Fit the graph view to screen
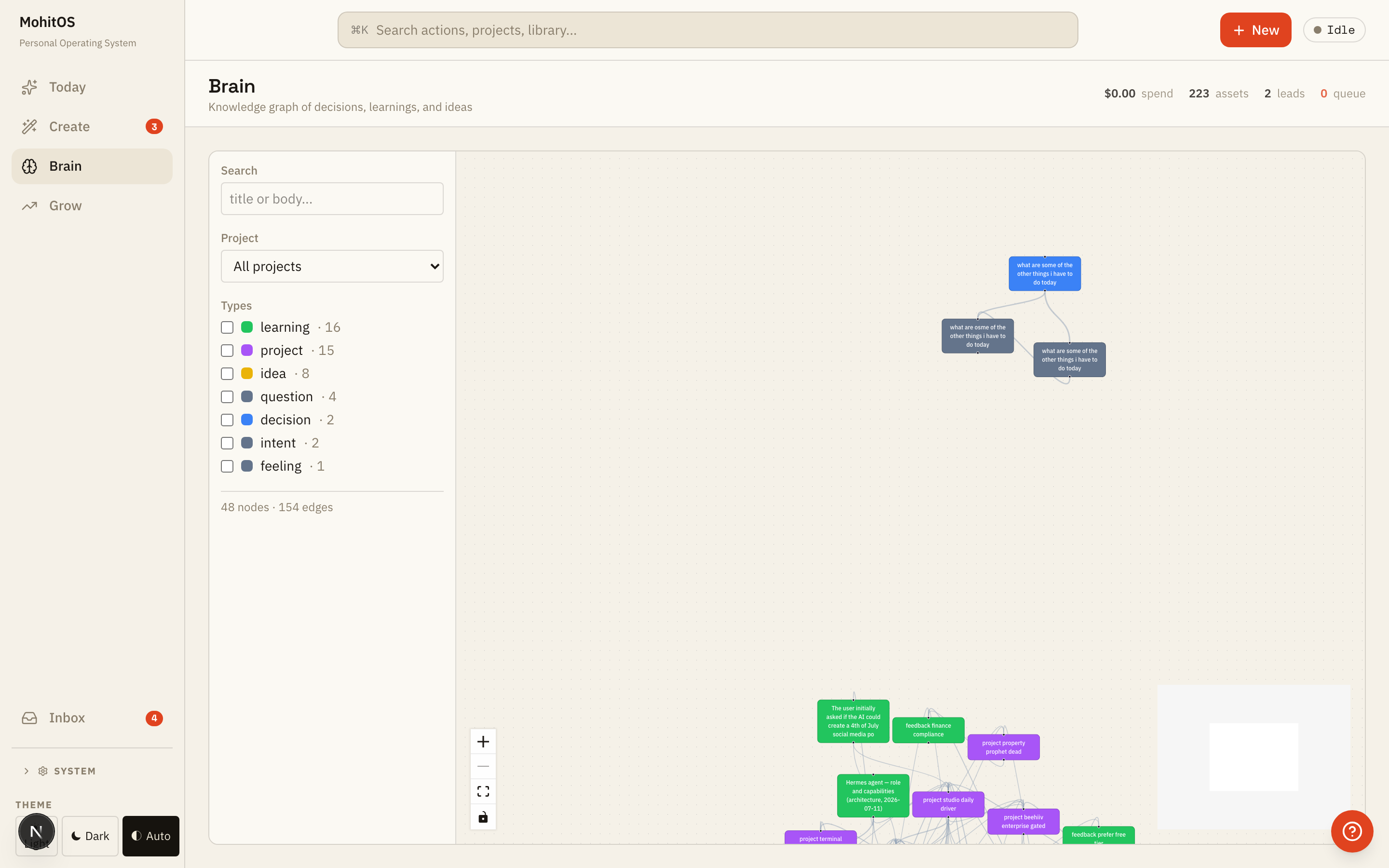1389x868 pixels. (x=483, y=792)
